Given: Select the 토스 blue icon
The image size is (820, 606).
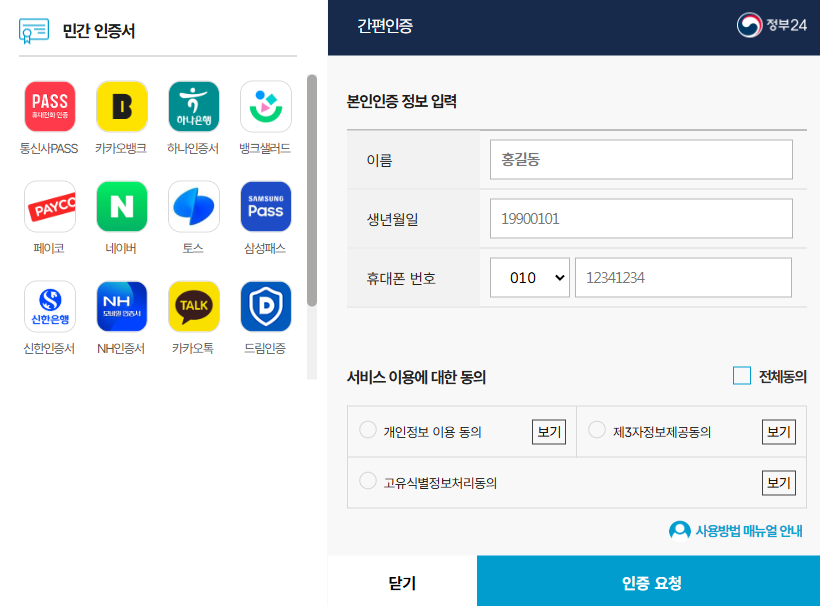Looking at the screenshot, I should tap(193, 206).
